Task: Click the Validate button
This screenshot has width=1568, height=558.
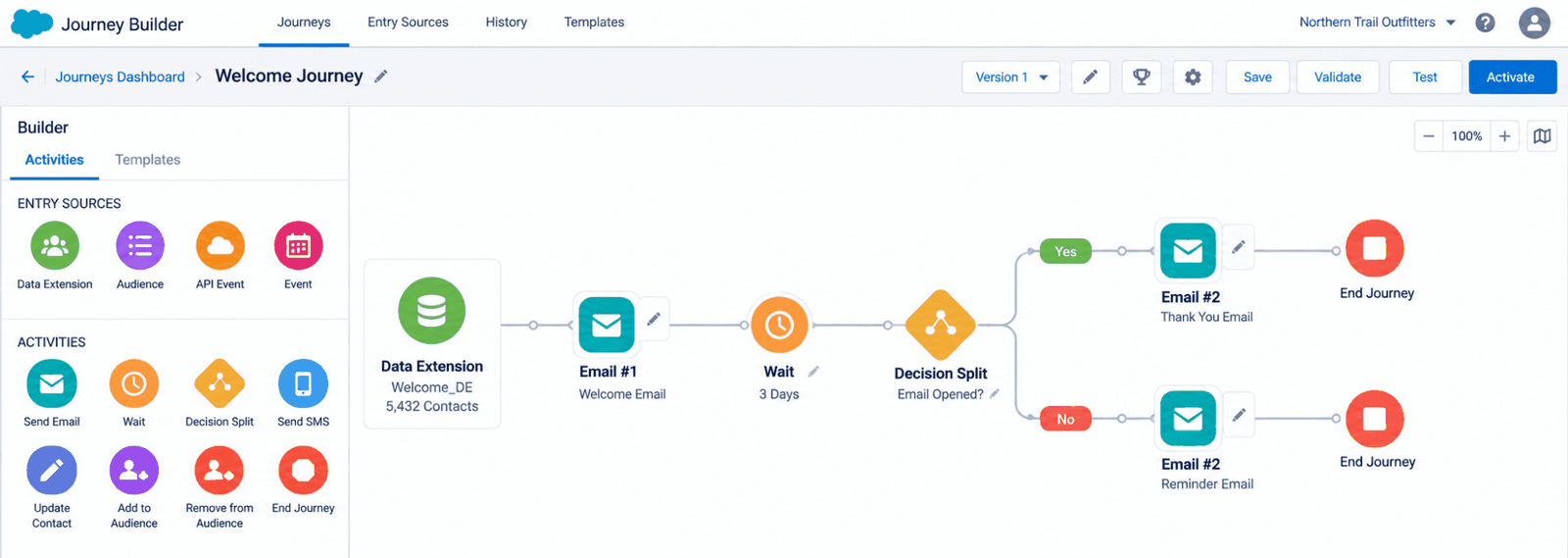Action: [1338, 77]
